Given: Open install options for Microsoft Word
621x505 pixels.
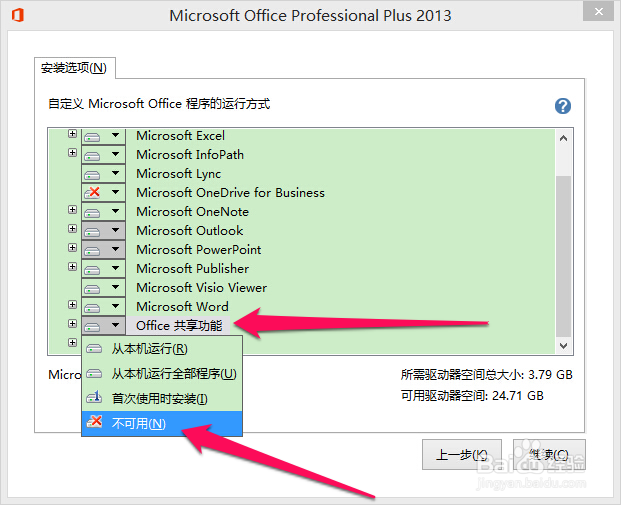Looking at the screenshot, I should [x=103, y=307].
